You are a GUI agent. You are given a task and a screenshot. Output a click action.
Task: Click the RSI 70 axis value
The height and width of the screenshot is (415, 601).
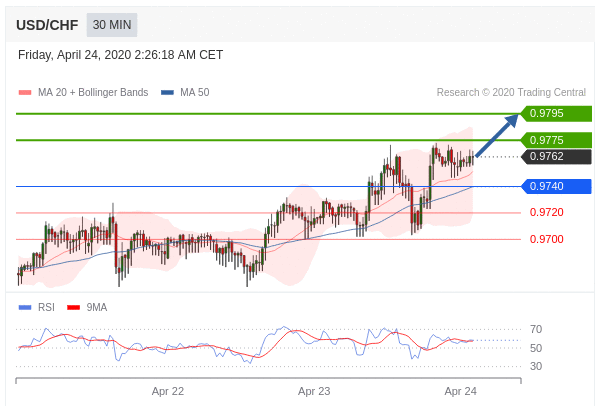coord(536,329)
